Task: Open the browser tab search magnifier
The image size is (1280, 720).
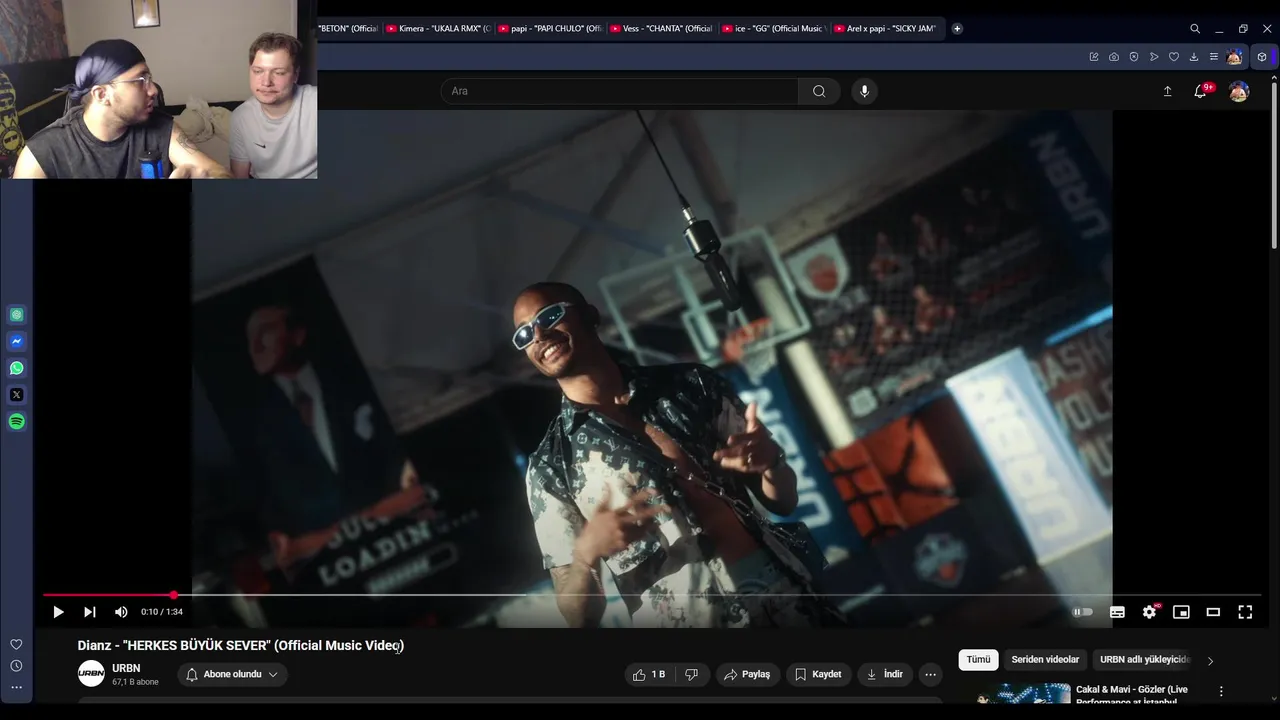Action: pos(1195,29)
